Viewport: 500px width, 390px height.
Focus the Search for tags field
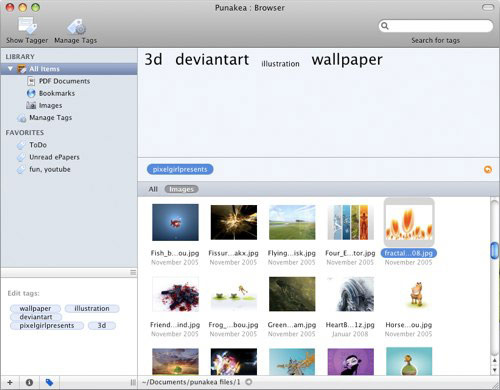click(436, 26)
